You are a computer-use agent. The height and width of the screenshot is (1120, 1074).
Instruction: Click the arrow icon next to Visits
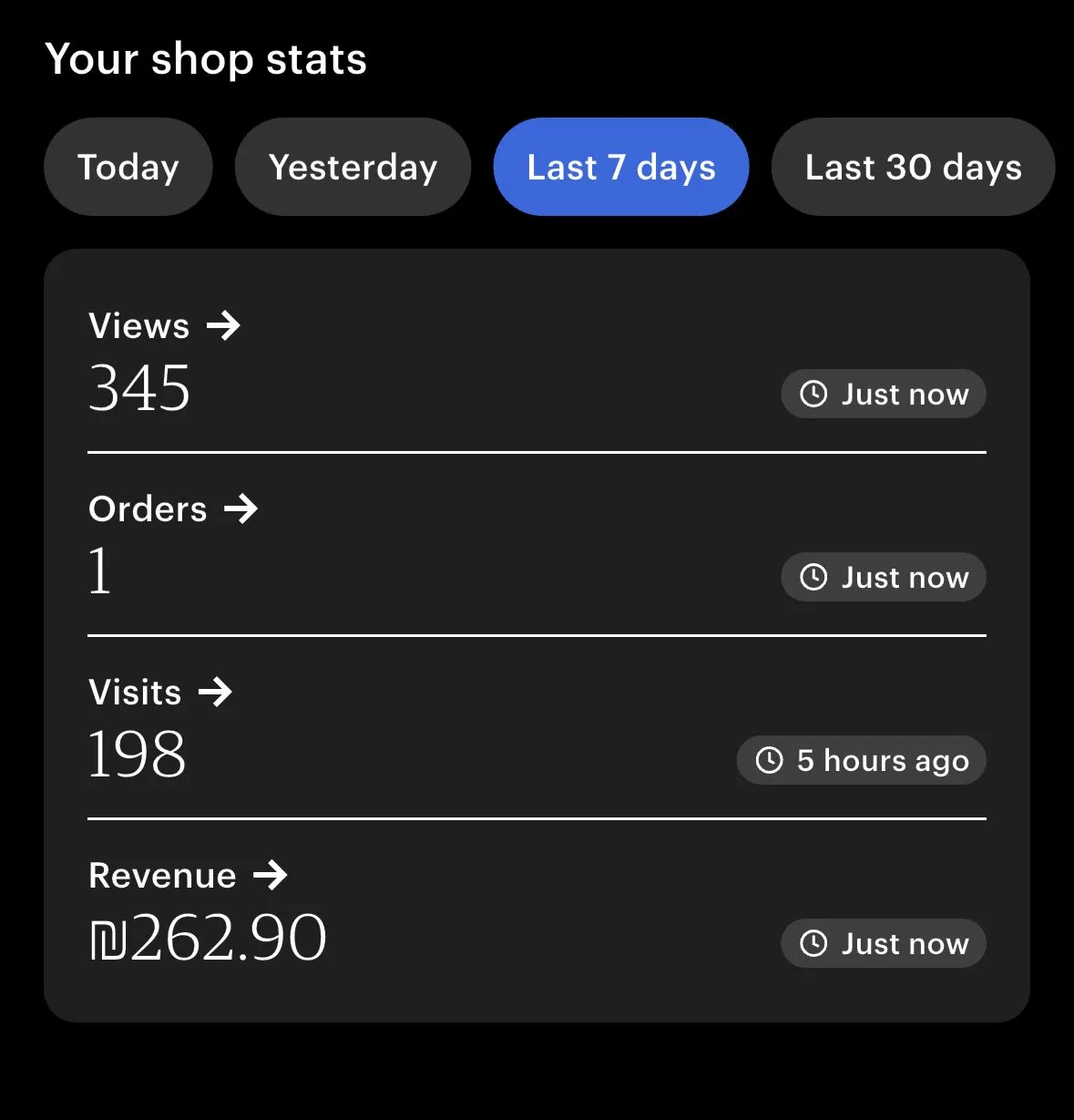(x=215, y=692)
